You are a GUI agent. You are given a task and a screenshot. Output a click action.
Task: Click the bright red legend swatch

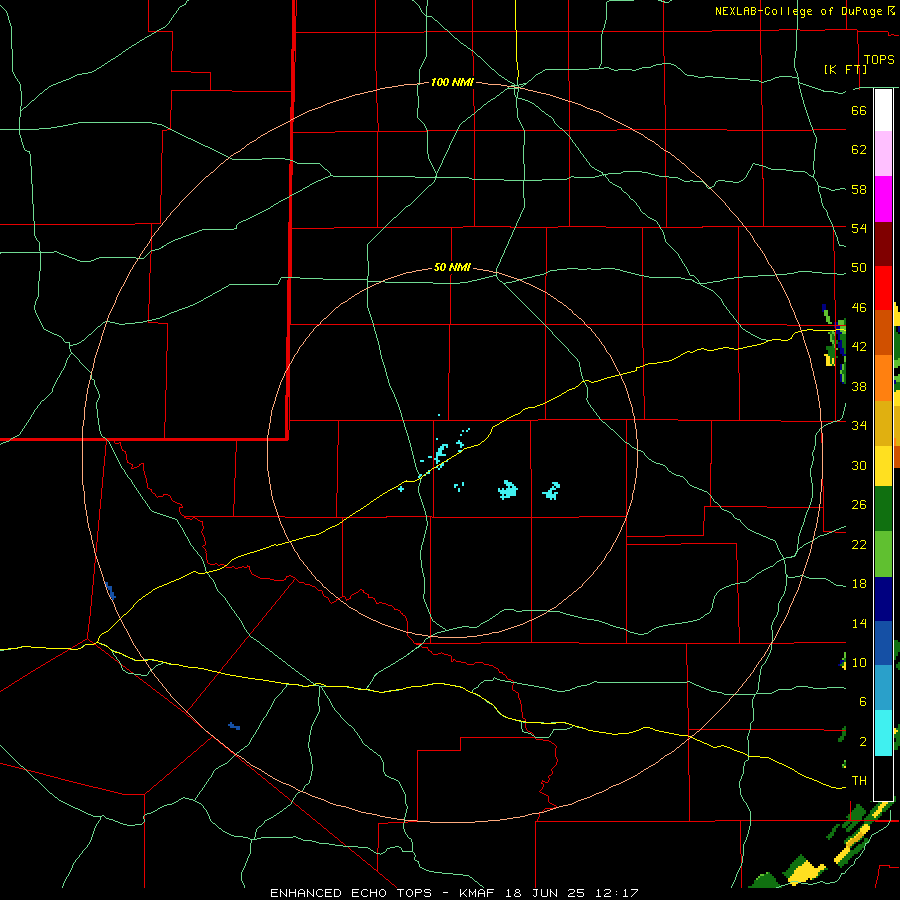883,289
